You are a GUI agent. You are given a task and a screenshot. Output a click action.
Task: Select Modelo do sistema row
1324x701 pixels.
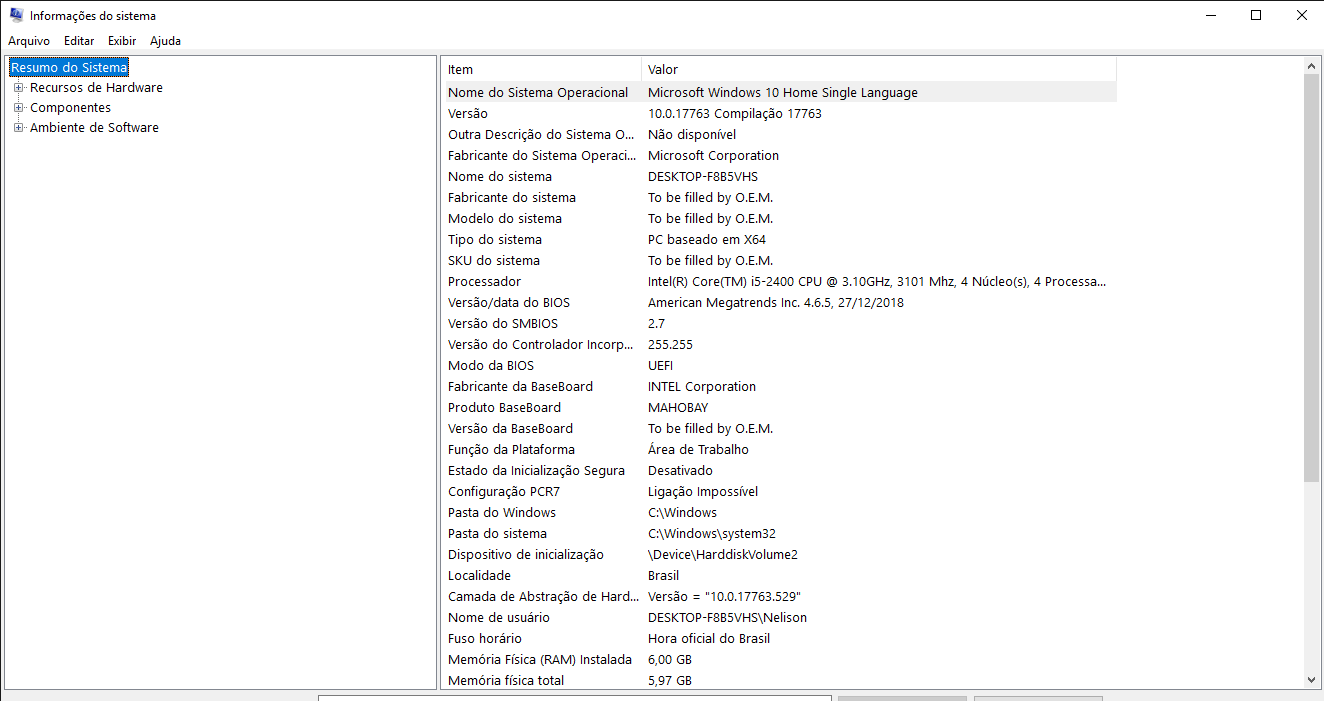tap(779, 218)
